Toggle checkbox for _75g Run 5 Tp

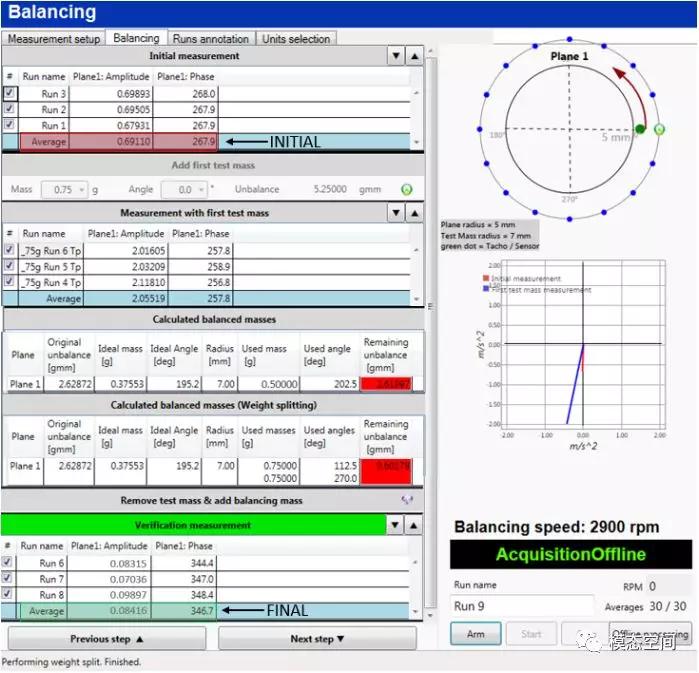click(x=10, y=266)
